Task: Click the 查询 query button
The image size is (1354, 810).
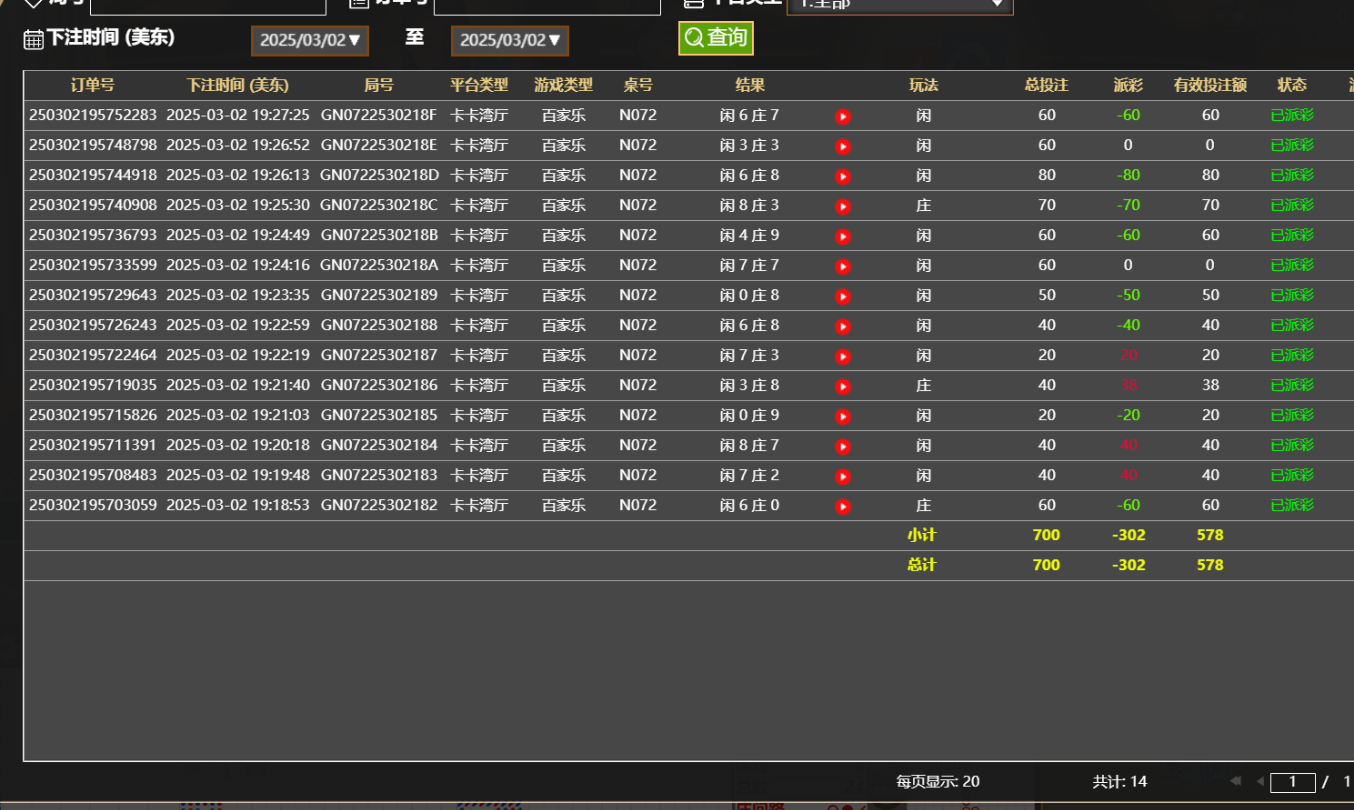Action: click(716, 38)
